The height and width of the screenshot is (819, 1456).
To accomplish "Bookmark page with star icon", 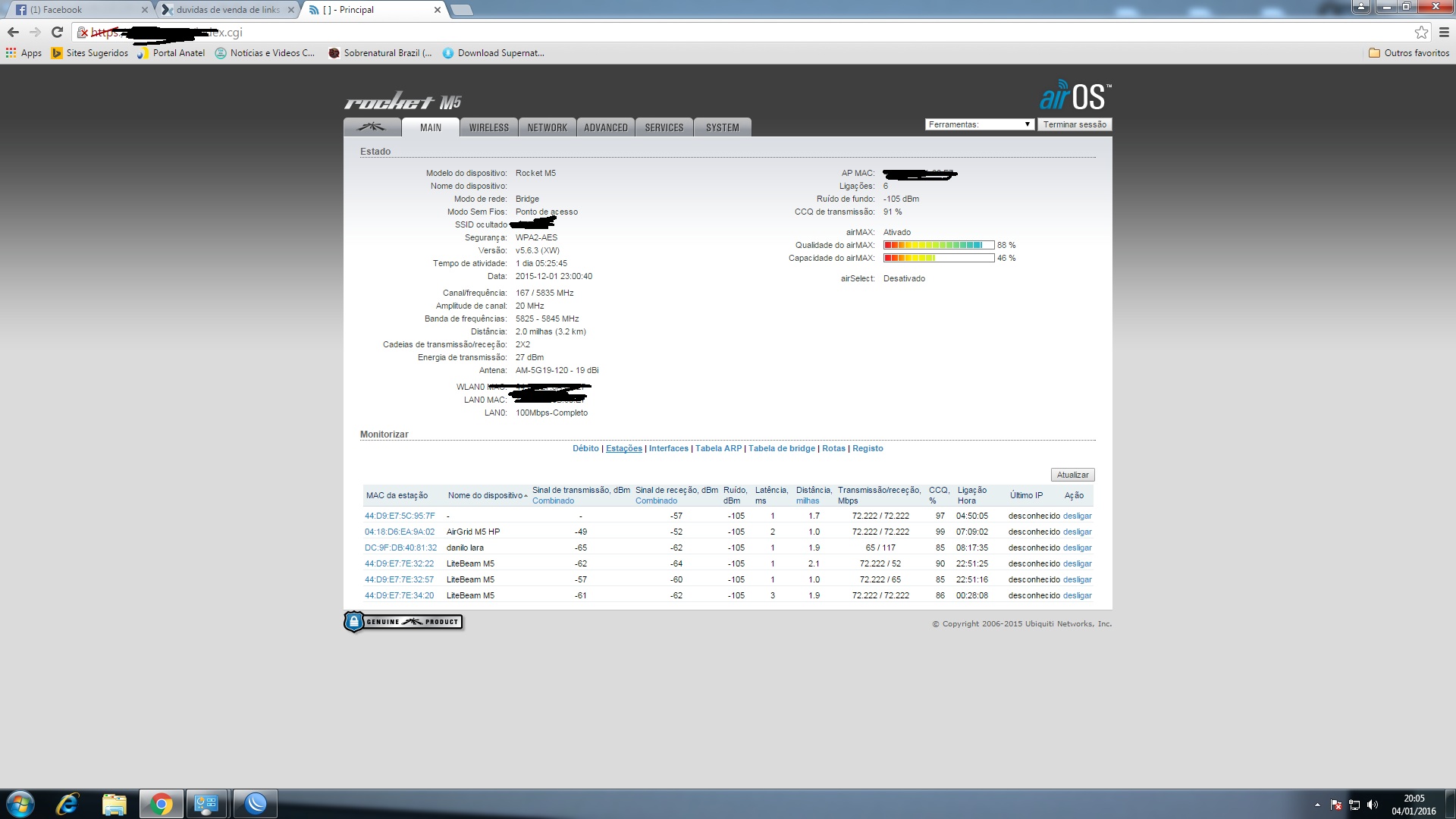I will pos(1421,33).
